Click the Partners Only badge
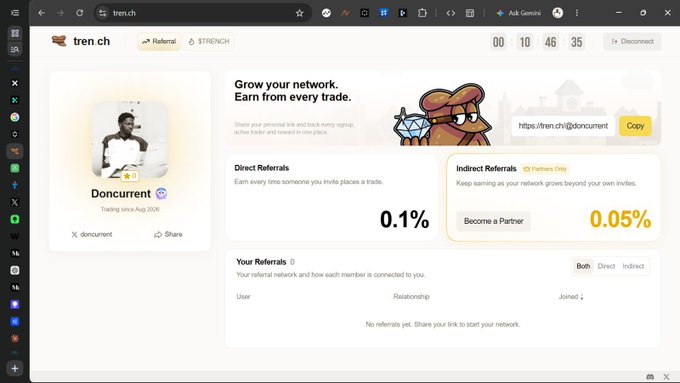Image resolution: width=680 pixels, height=383 pixels. [x=545, y=169]
